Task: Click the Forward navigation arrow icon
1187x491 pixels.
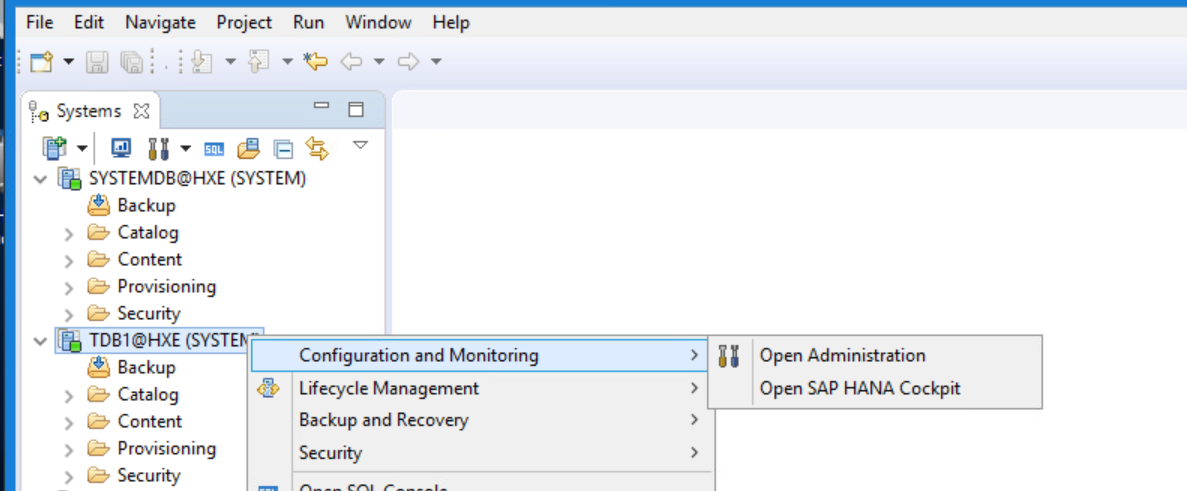Action: [408, 61]
